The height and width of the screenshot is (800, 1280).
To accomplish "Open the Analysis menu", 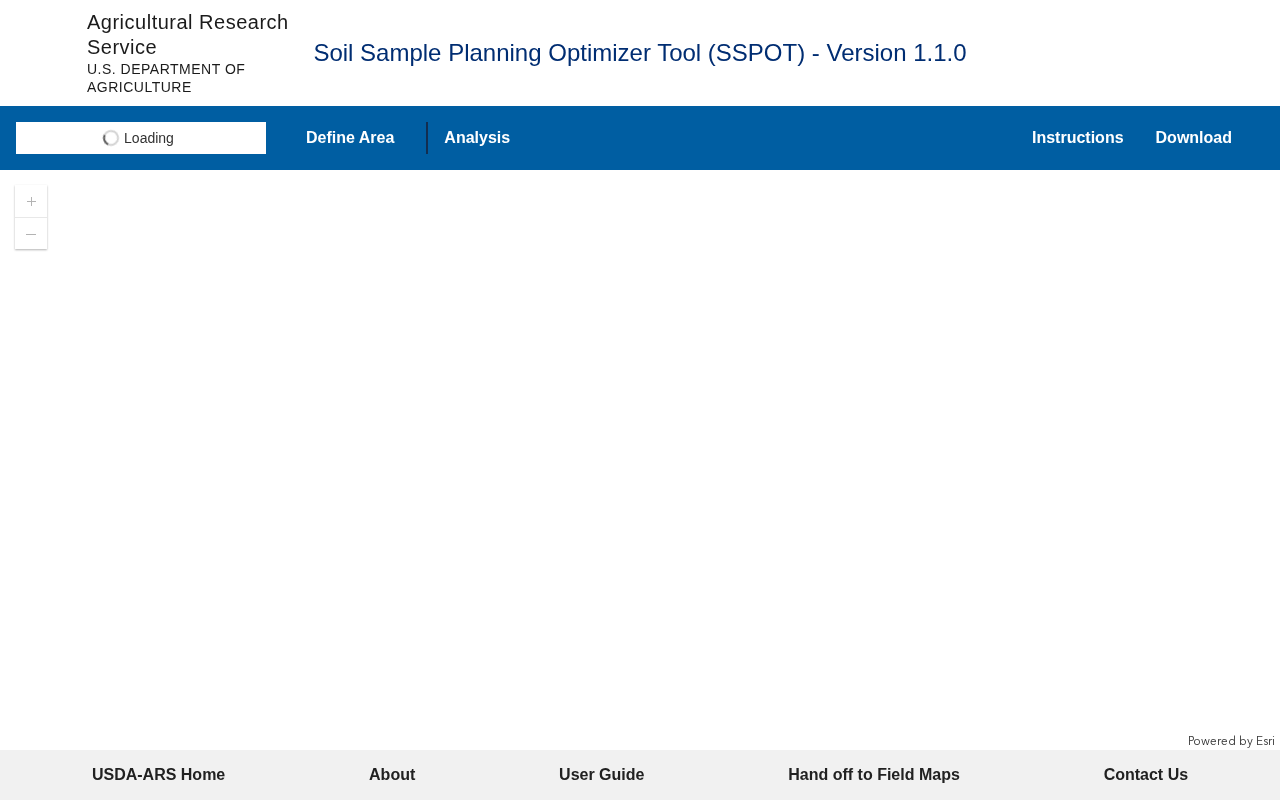I will [x=477, y=138].
